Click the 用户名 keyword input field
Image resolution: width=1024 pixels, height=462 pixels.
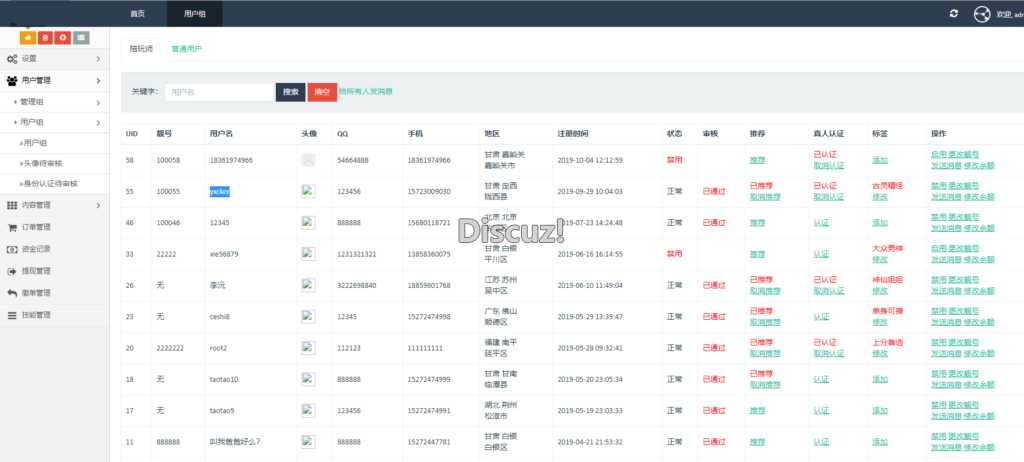click(x=219, y=92)
